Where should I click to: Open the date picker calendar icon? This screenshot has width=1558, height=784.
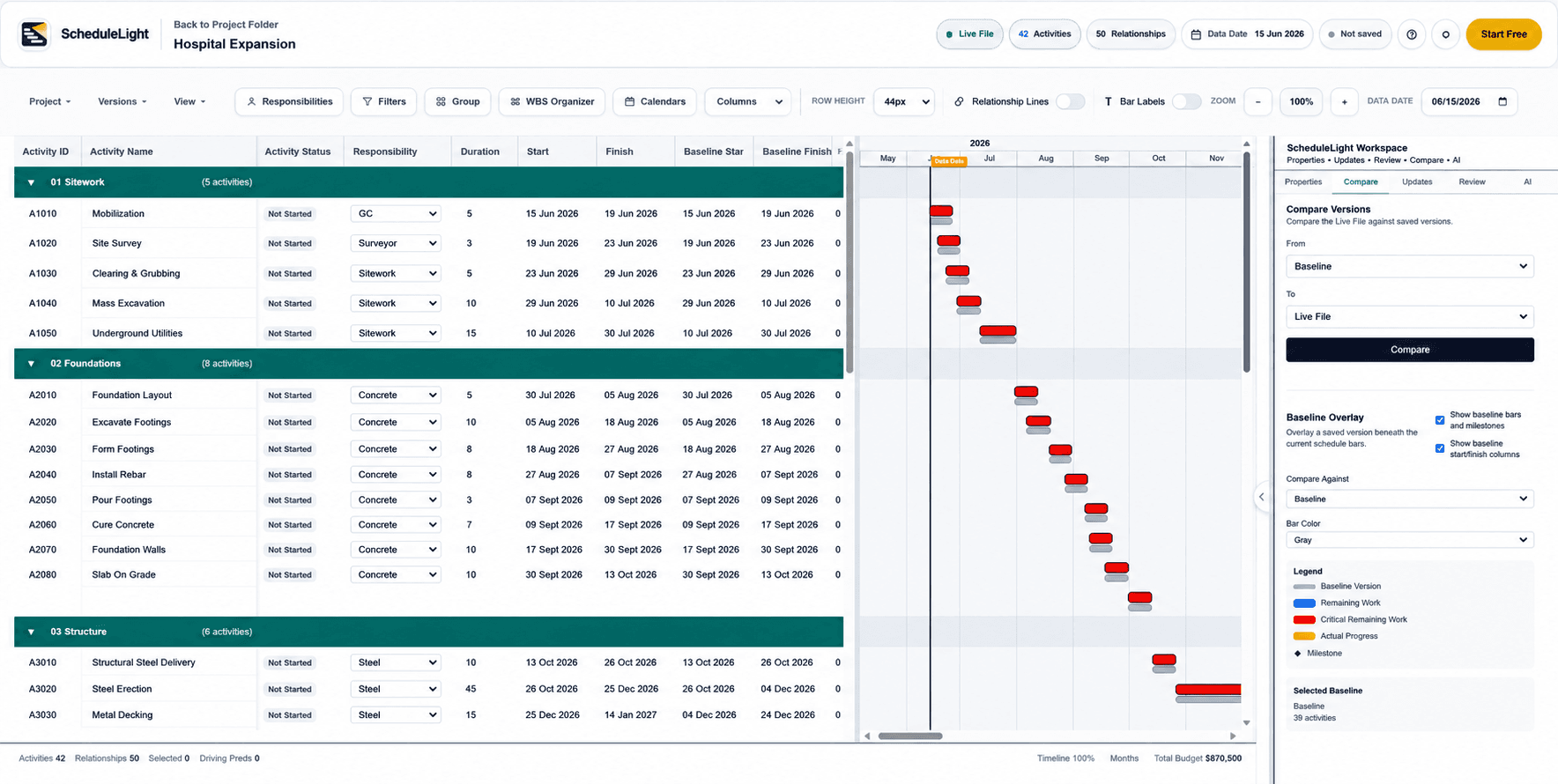1502,101
